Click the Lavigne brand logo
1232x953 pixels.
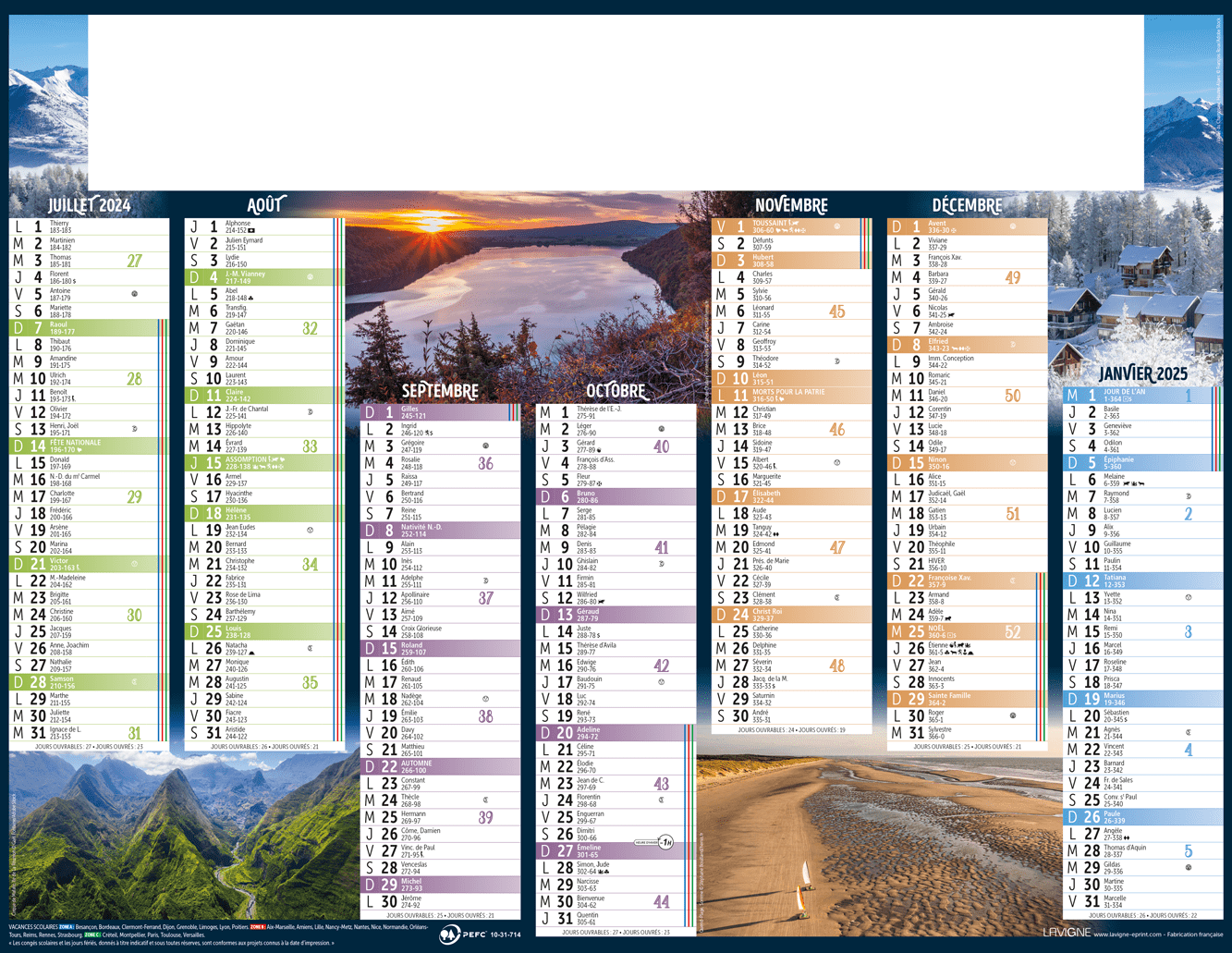[1067, 934]
